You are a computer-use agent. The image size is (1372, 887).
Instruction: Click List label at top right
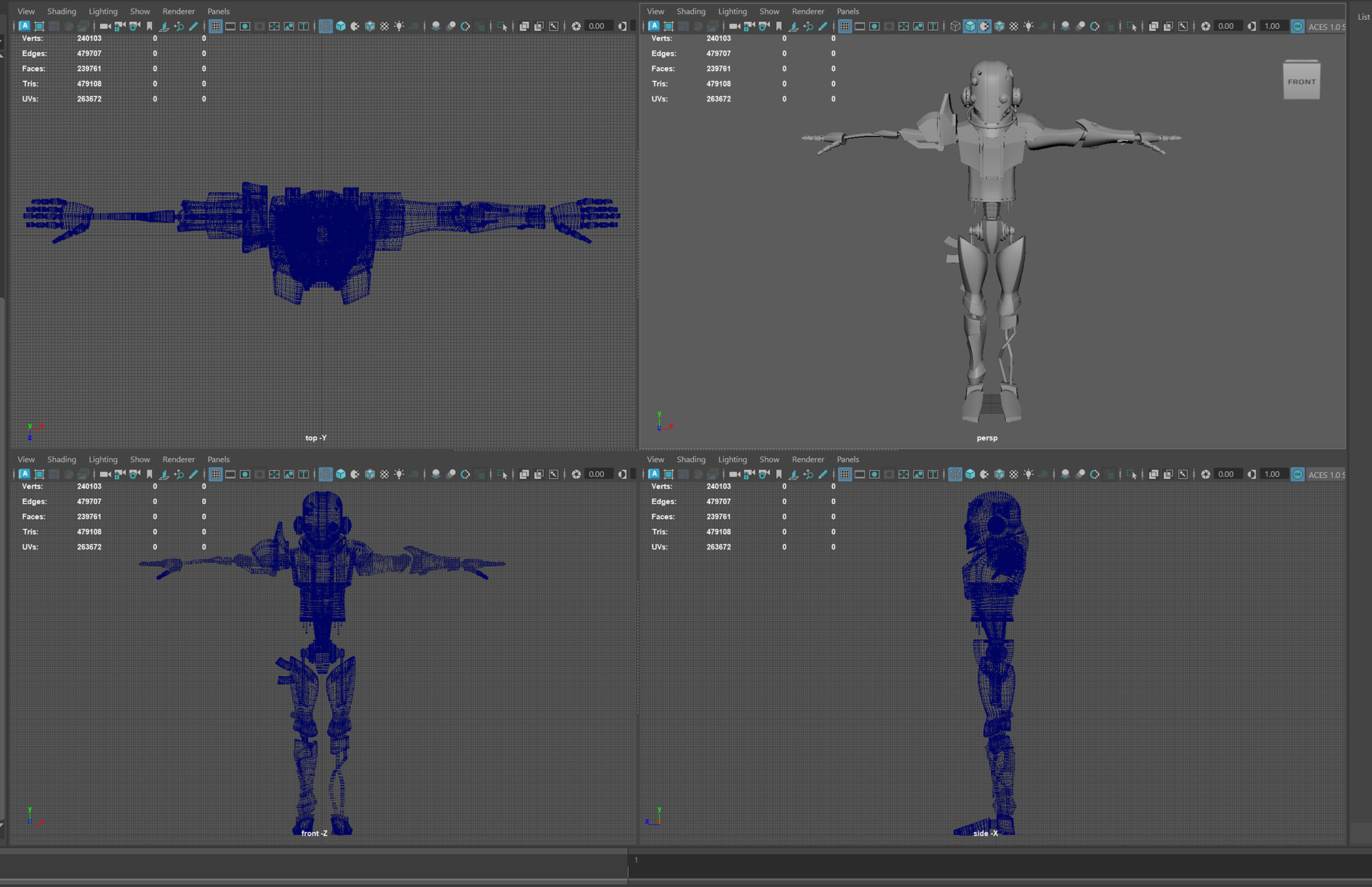(x=1363, y=17)
